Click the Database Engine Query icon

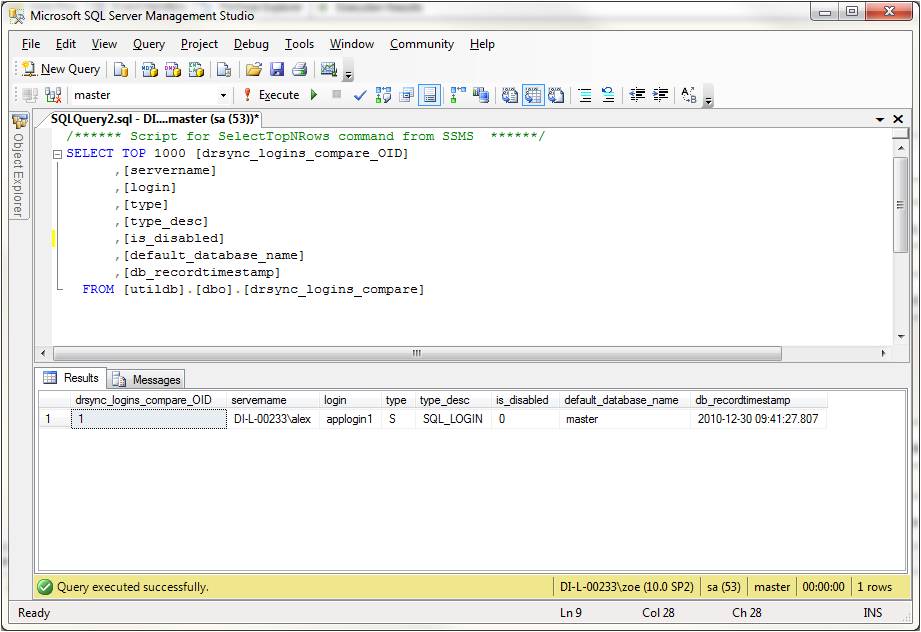(120, 69)
